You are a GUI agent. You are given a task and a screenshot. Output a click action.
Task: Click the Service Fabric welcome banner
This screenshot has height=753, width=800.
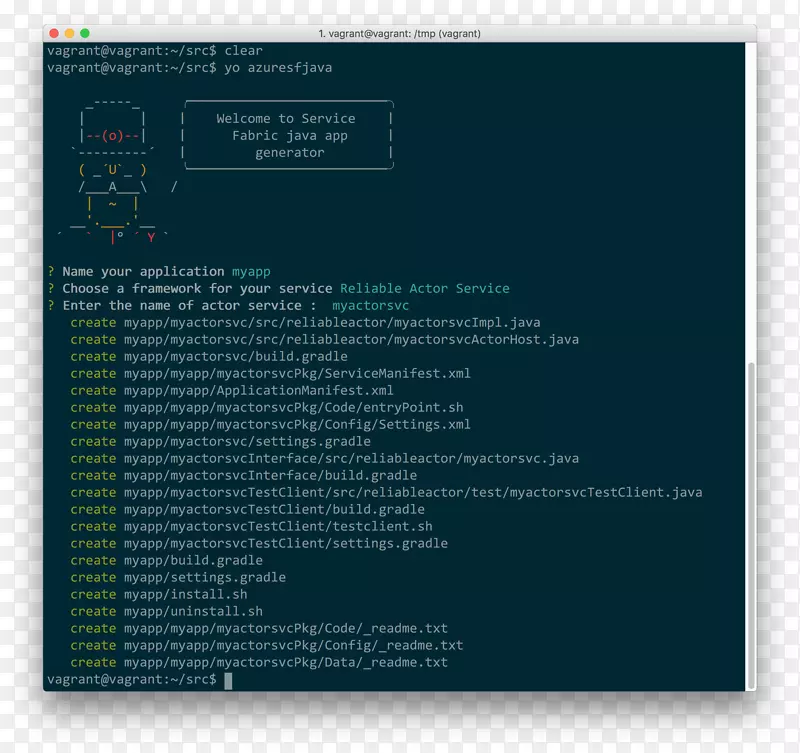pos(286,136)
